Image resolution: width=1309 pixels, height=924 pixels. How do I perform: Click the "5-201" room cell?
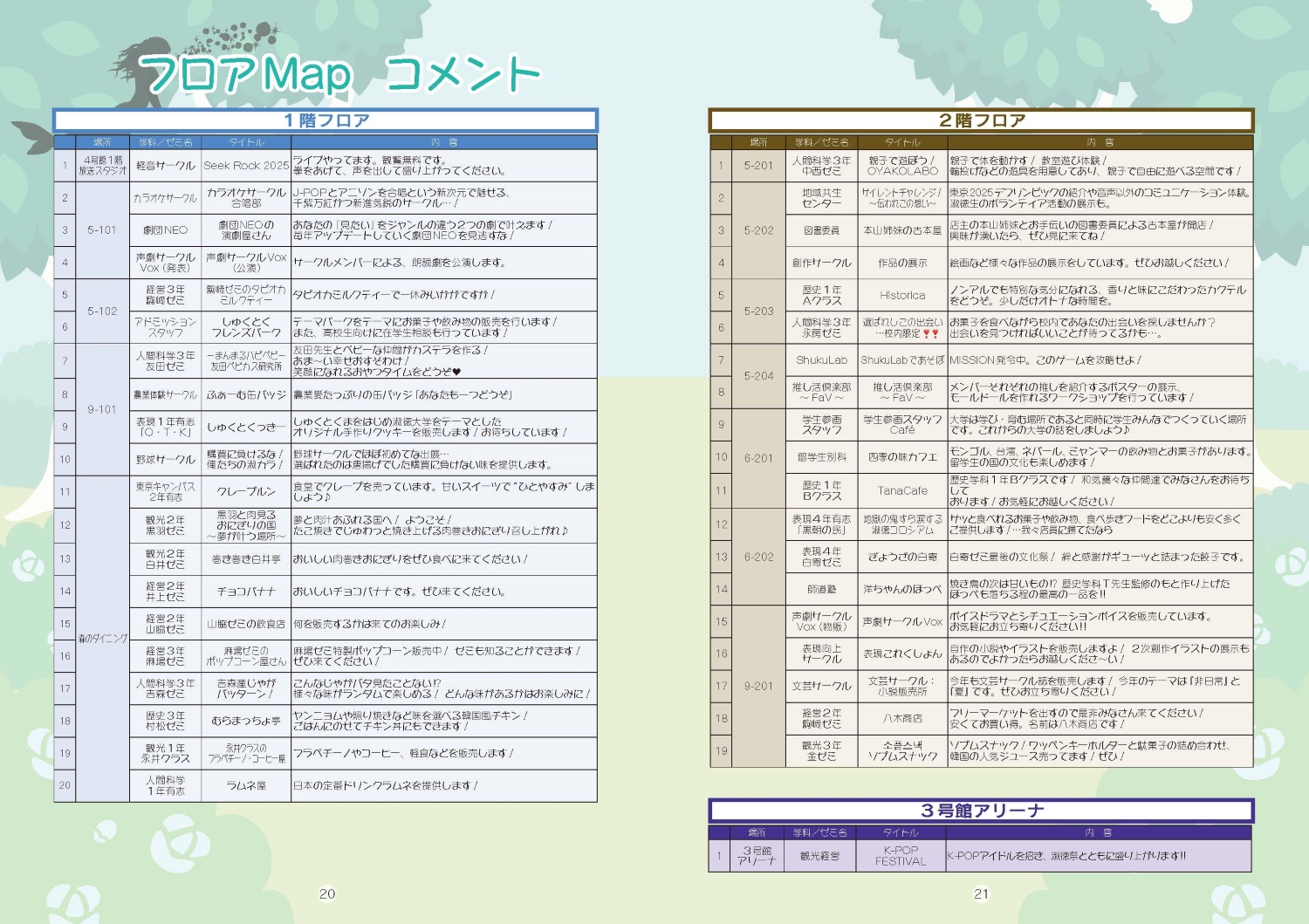(758, 165)
